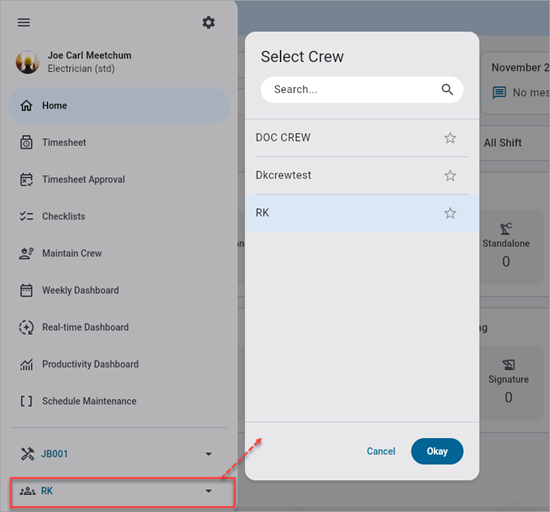Open Timesheet Approval menu item
The height and width of the screenshot is (512, 550).
(x=119, y=180)
